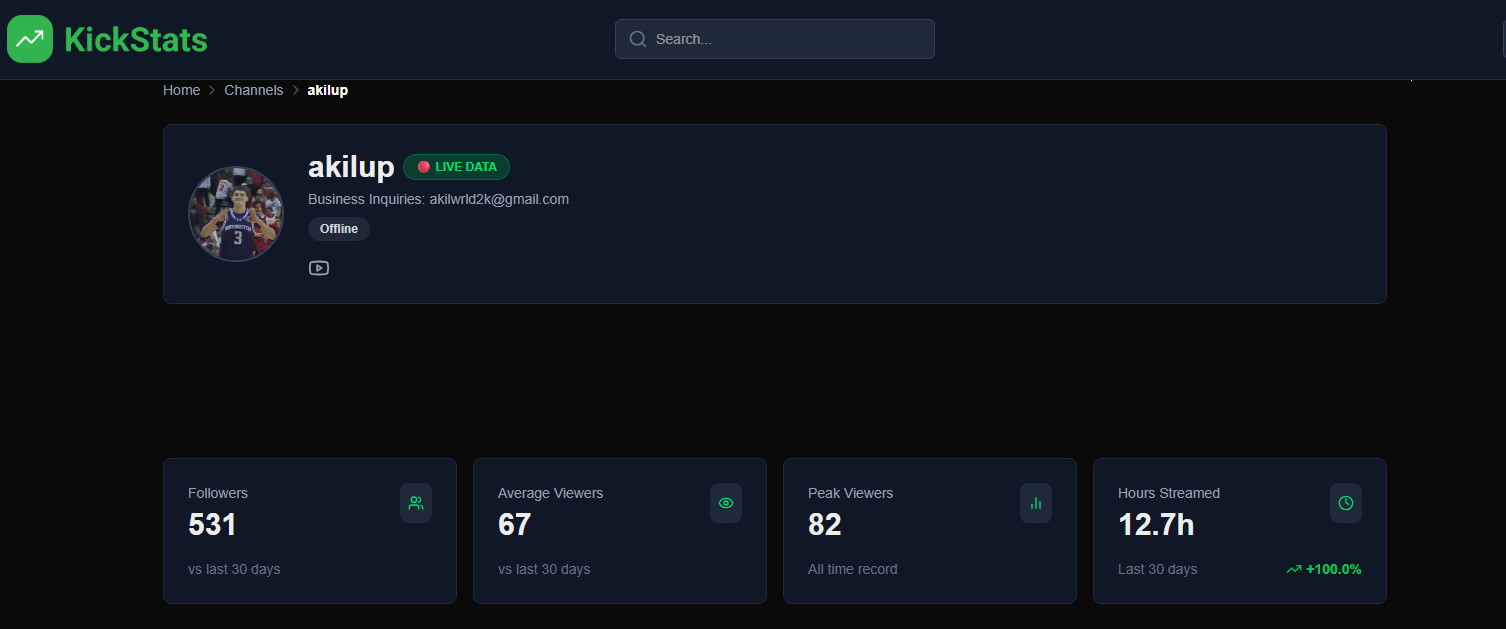Click the Followers people icon

(416, 503)
